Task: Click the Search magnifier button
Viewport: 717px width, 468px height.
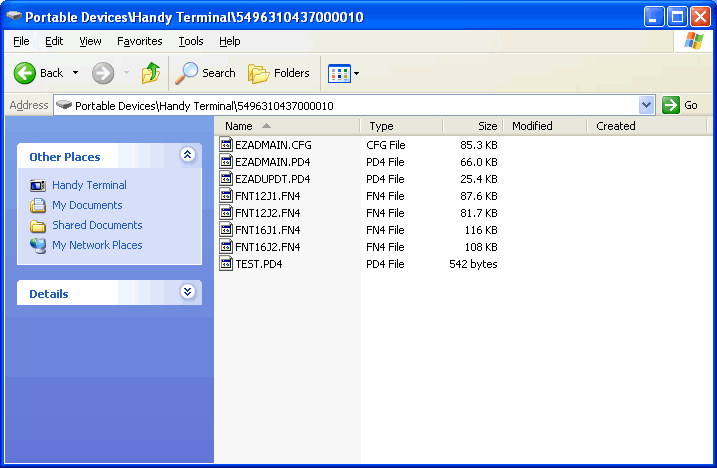Action: [205, 73]
